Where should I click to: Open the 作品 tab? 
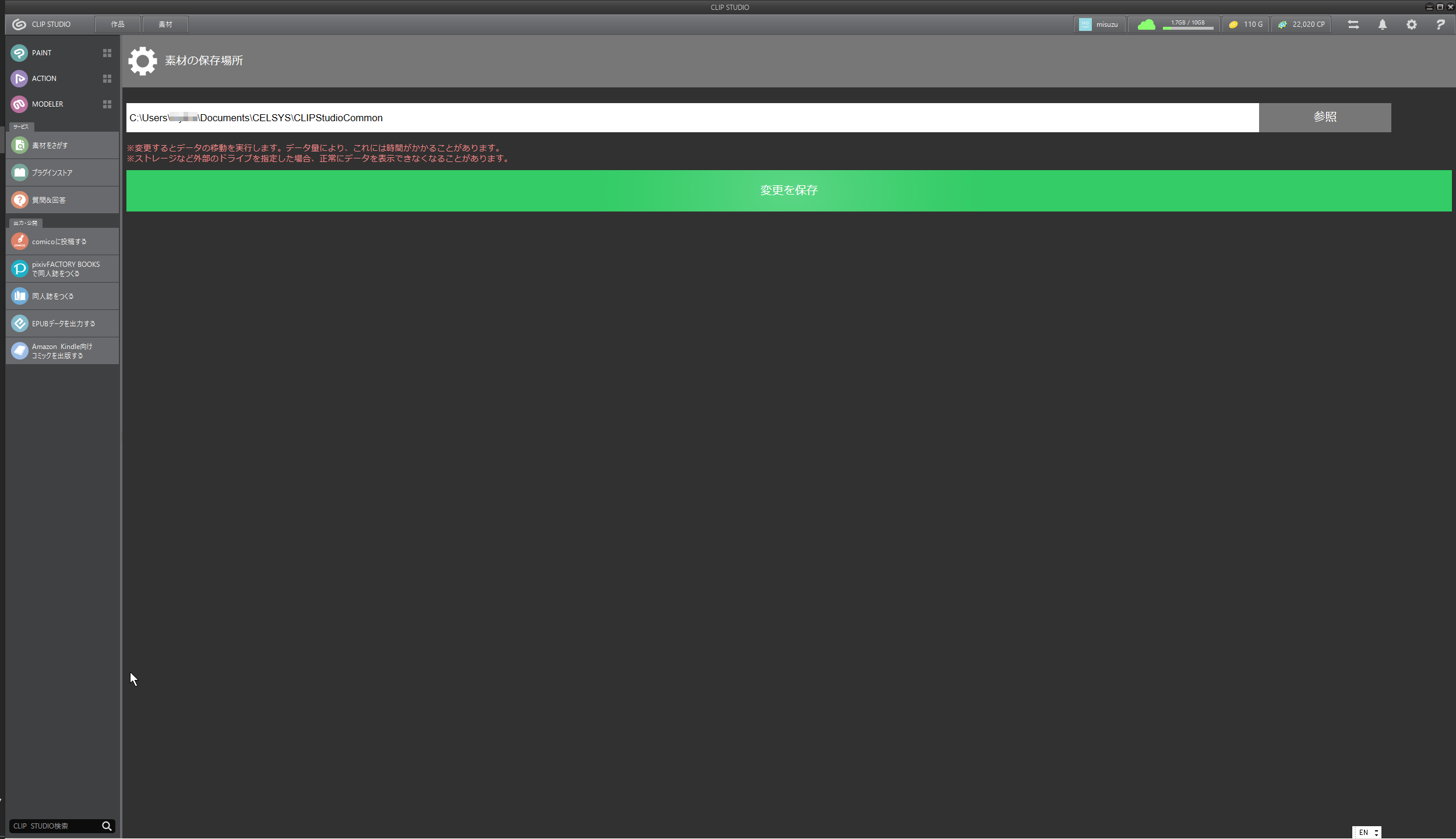(118, 24)
